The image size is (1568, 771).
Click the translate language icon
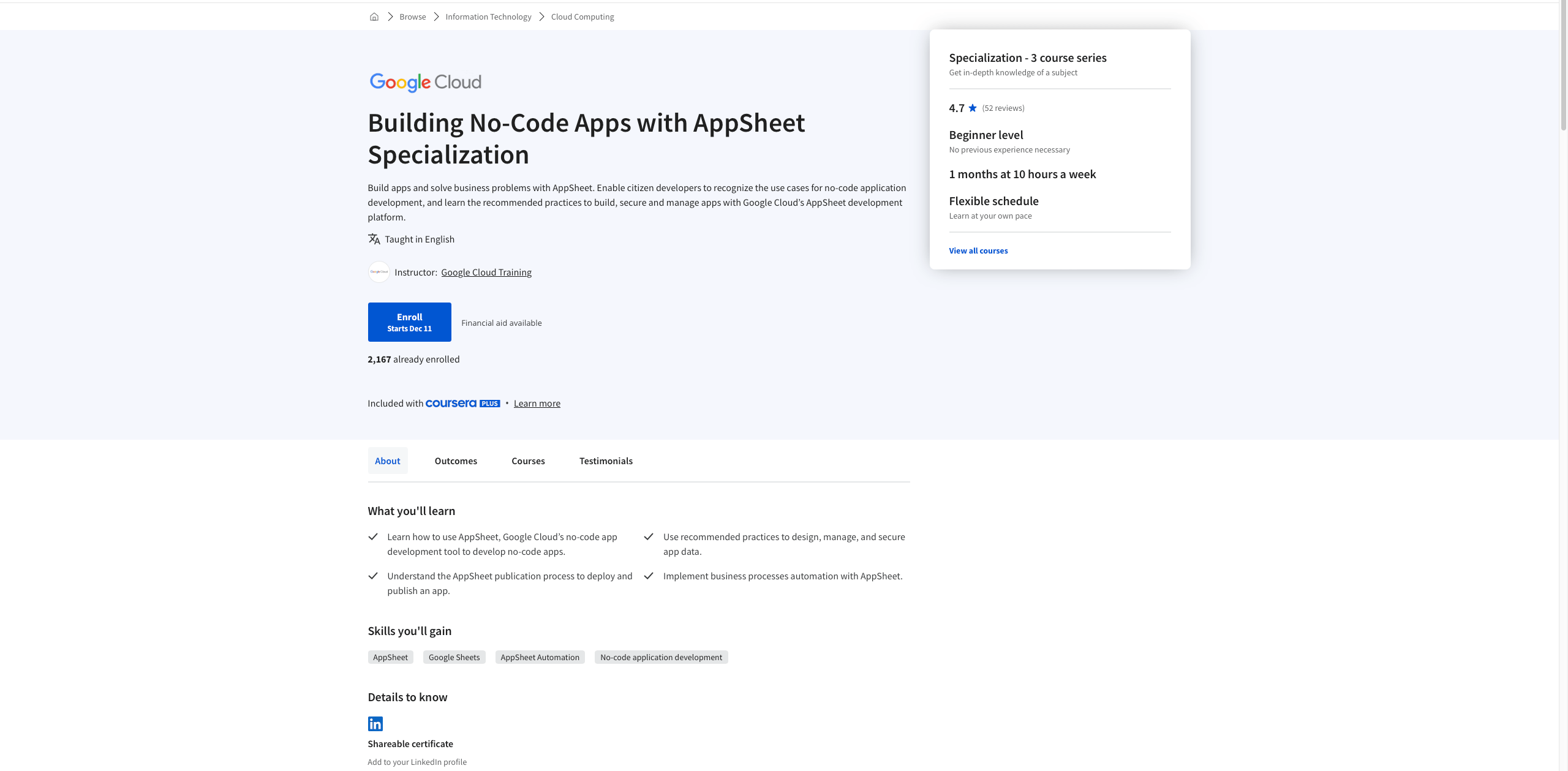(374, 239)
